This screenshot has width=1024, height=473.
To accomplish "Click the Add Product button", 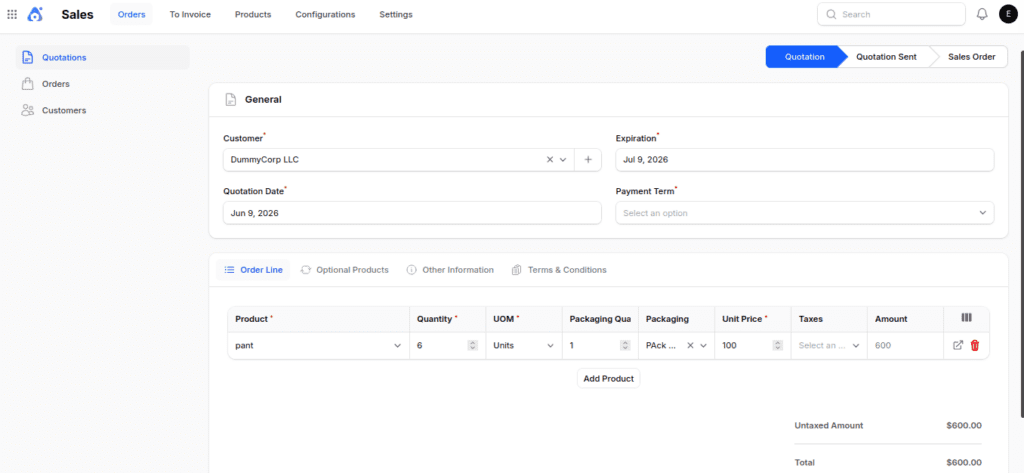I will click(609, 378).
